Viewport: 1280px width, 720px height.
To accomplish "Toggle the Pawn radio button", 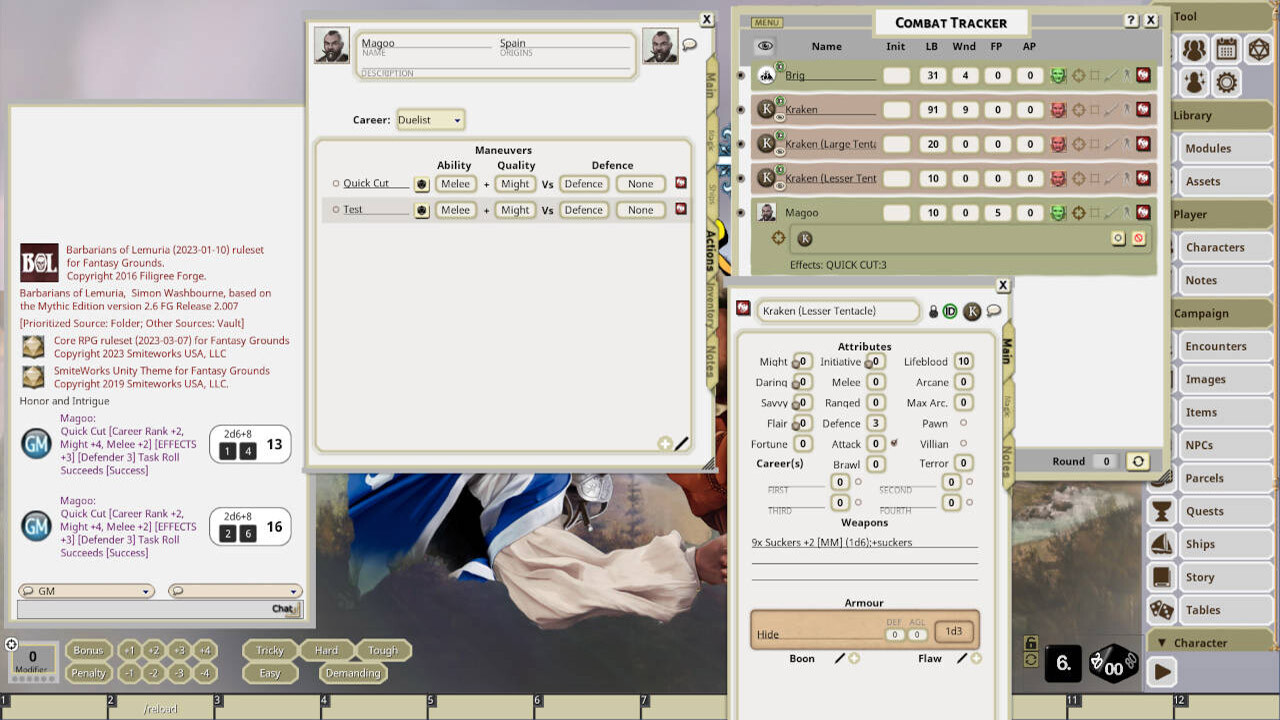I will click(x=963, y=423).
